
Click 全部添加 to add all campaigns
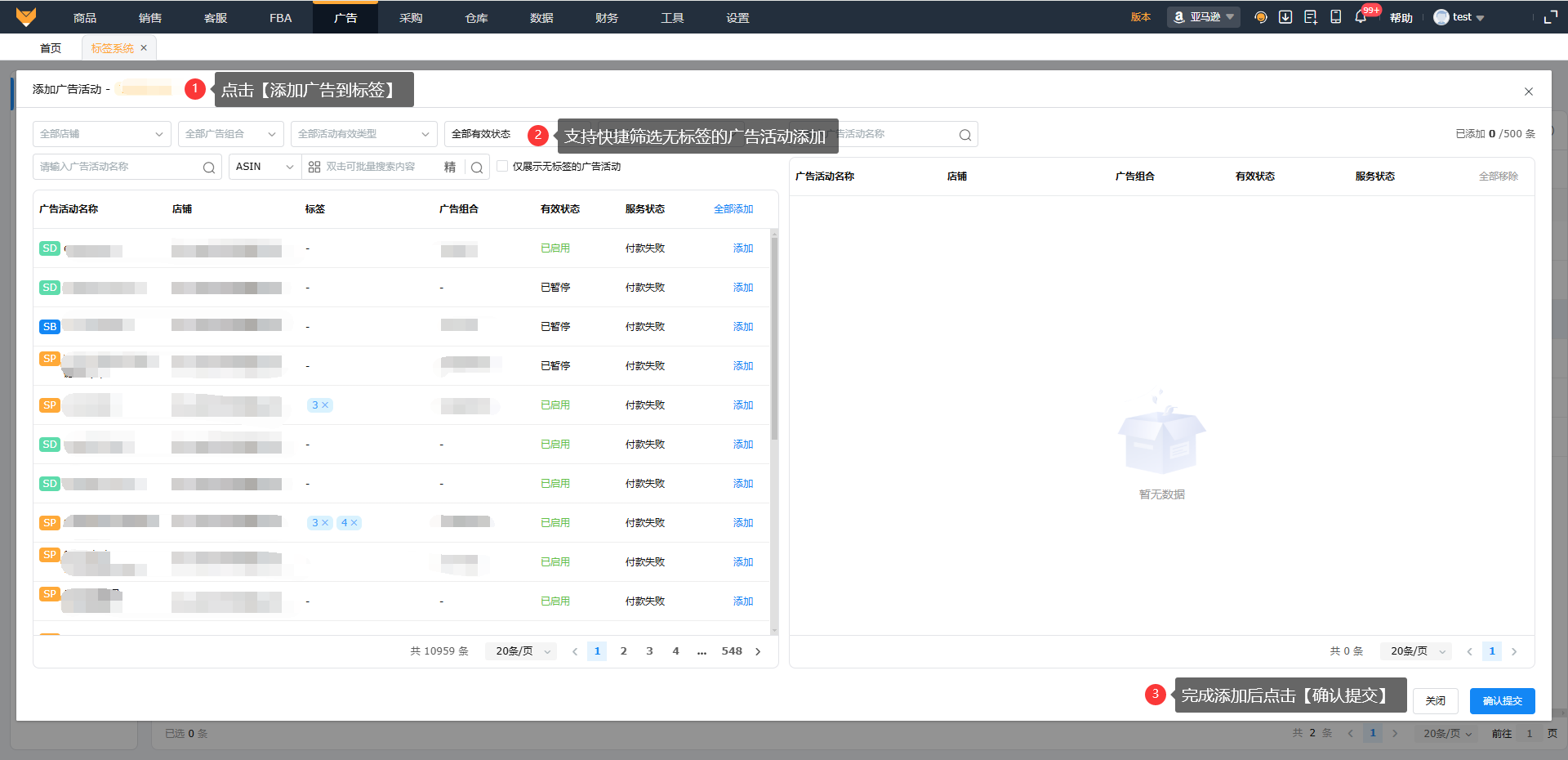[x=733, y=209]
